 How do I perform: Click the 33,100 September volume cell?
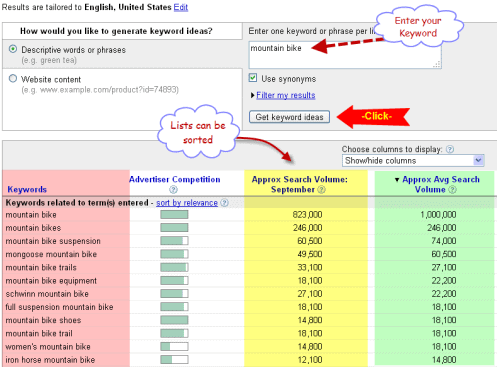(x=310, y=267)
